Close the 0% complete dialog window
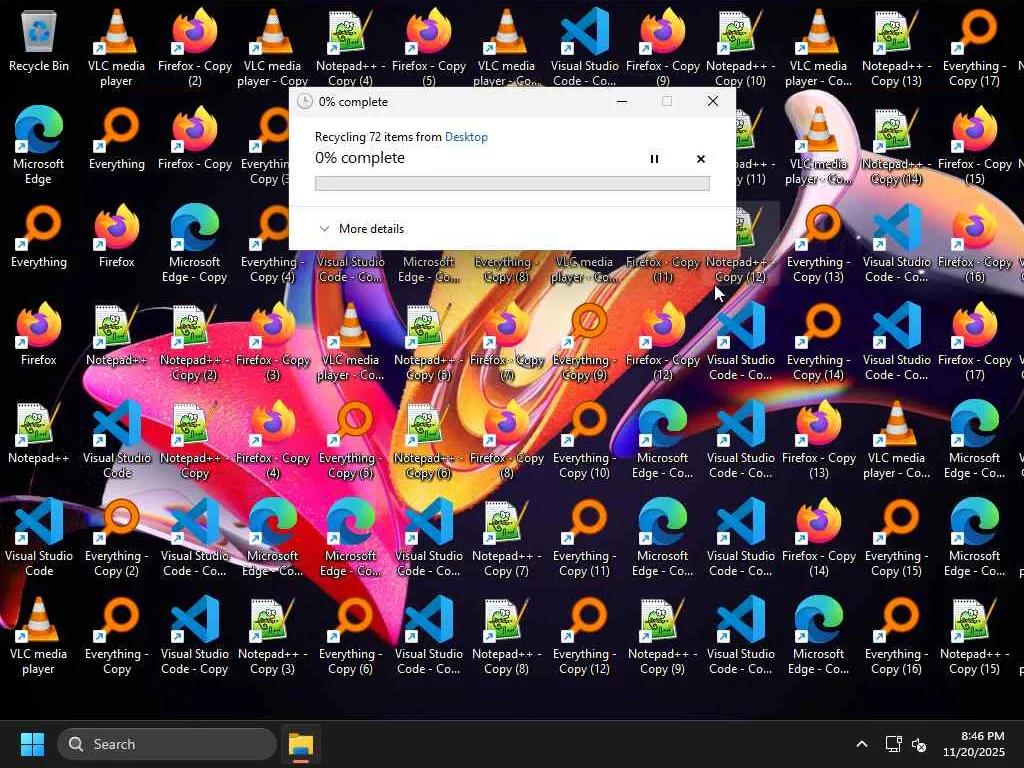The height and width of the screenshot is (768, 1024). point(712,101)
